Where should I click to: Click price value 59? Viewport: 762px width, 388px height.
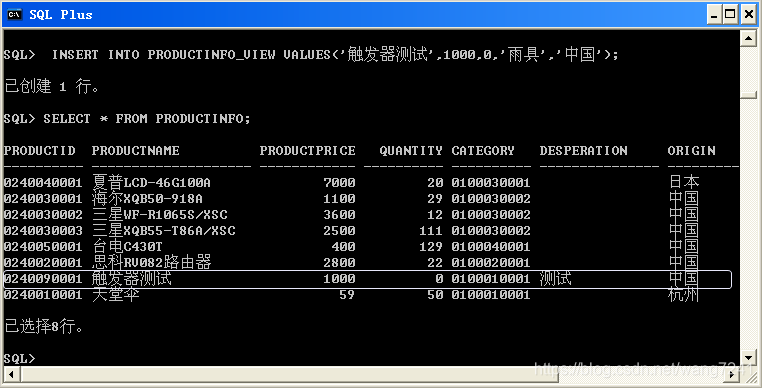coord(347,295)
